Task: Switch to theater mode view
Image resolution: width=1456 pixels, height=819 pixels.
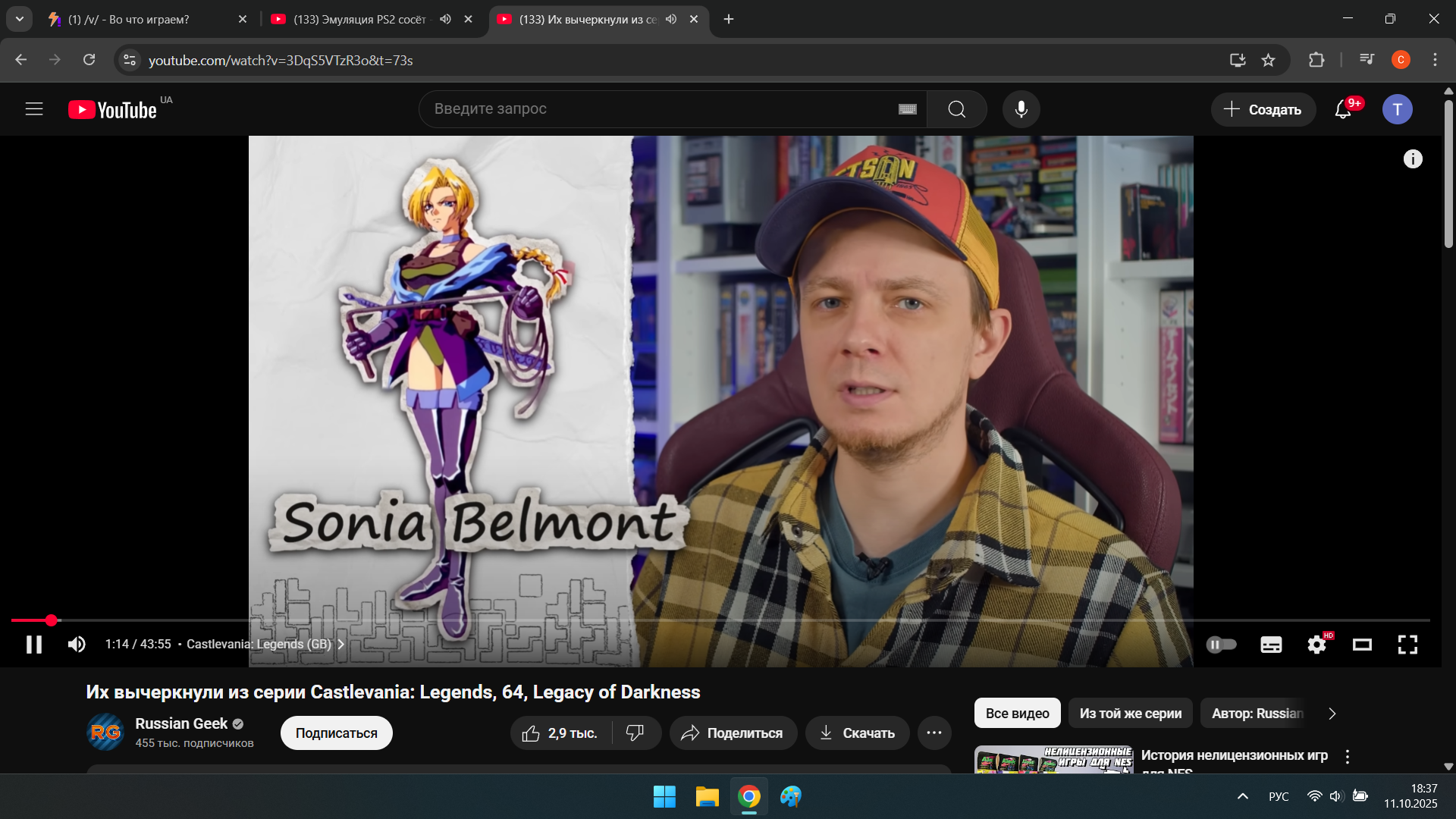Action: (x=1362, y=645)
